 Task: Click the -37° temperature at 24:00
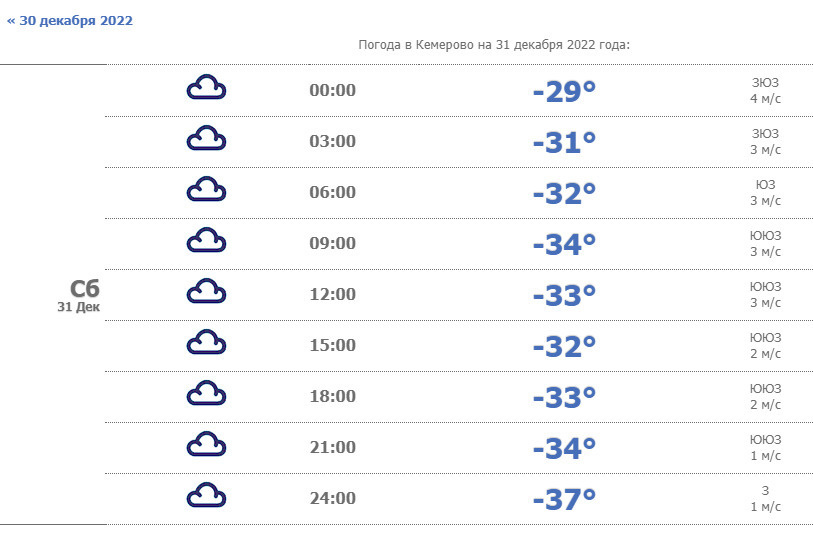(564, 499)
